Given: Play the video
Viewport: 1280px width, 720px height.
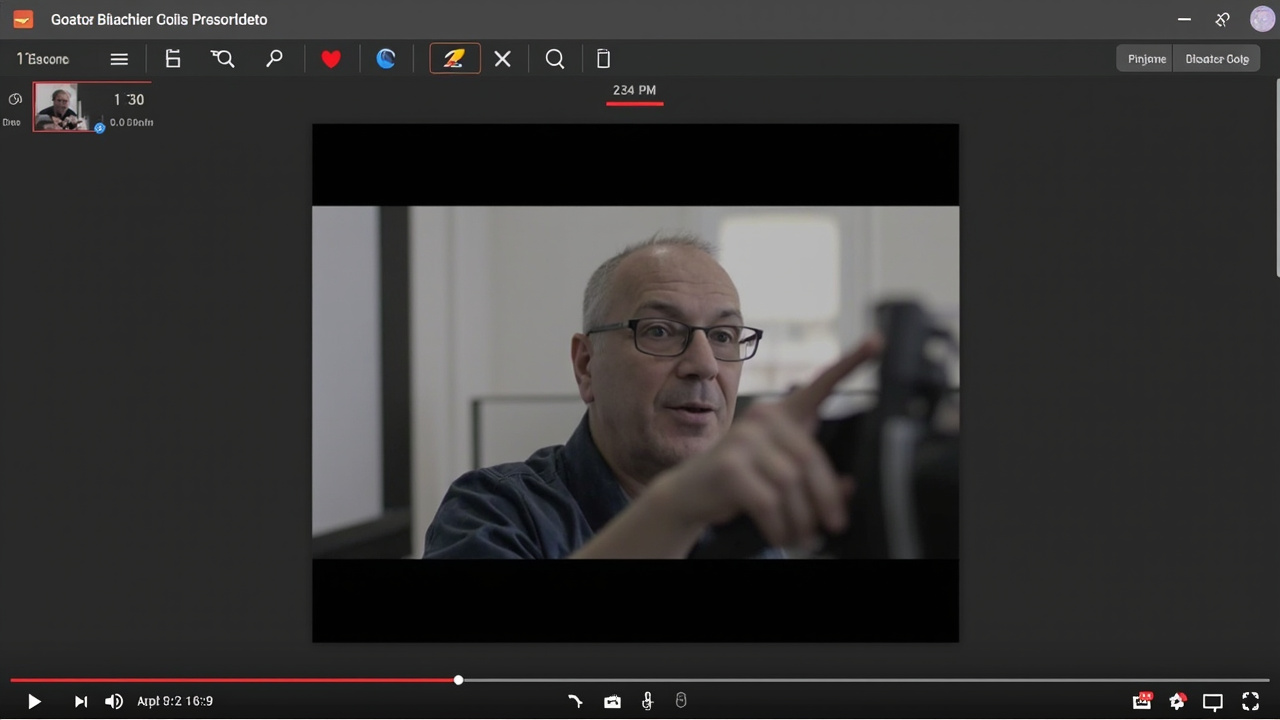Looking at the screenshot, I should point(33,702).
